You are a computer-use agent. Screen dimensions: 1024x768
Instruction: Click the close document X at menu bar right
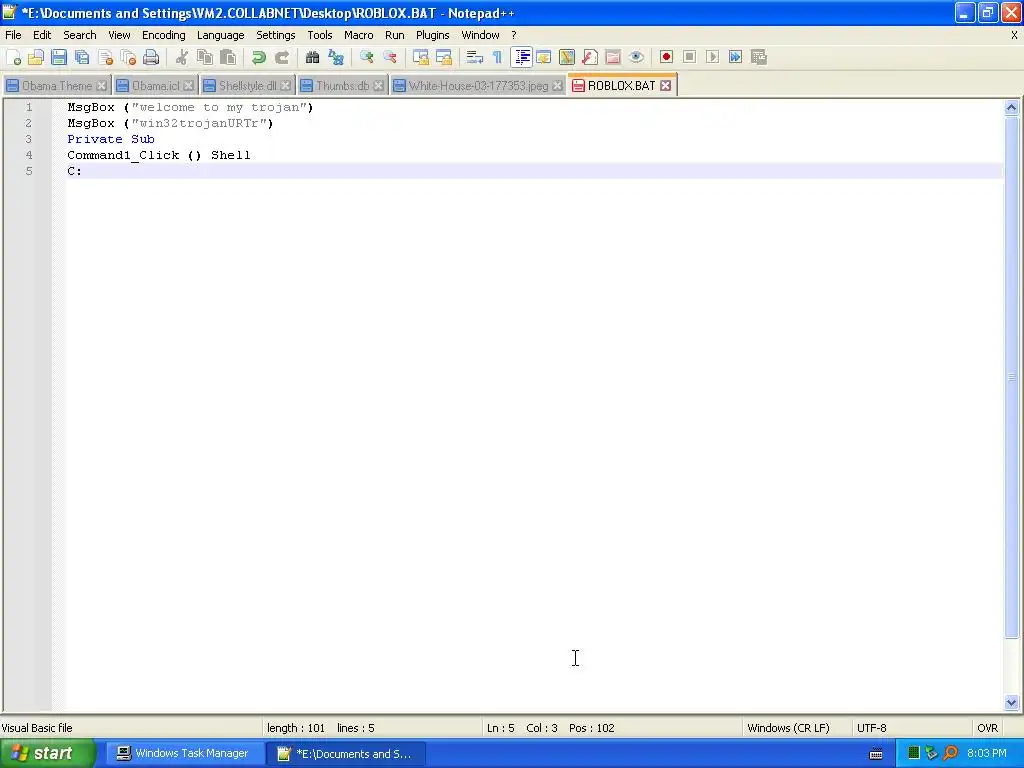pos(1014,35)
